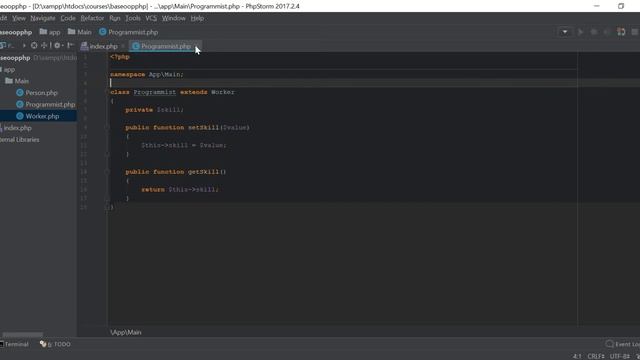640x360 pixels.
Task: Click the multicolor project structure icon
Action: coord(621,32)
